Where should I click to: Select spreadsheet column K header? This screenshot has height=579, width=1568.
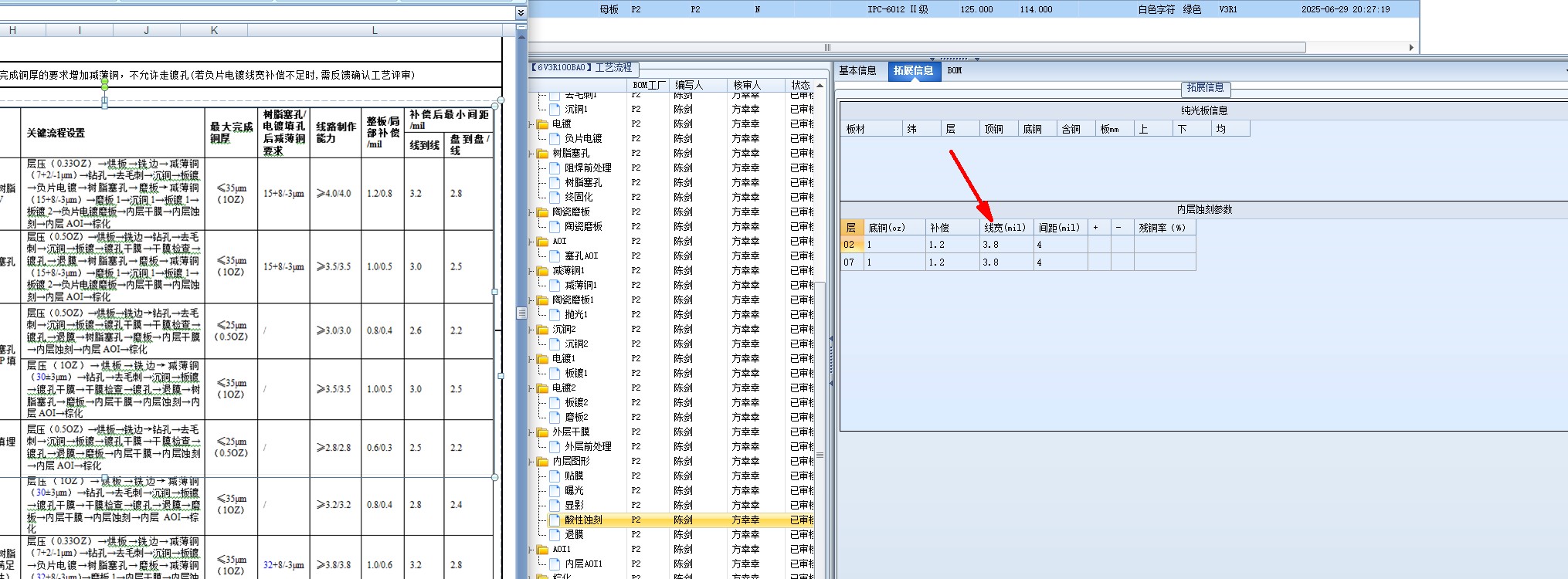(x=214, y=30)
